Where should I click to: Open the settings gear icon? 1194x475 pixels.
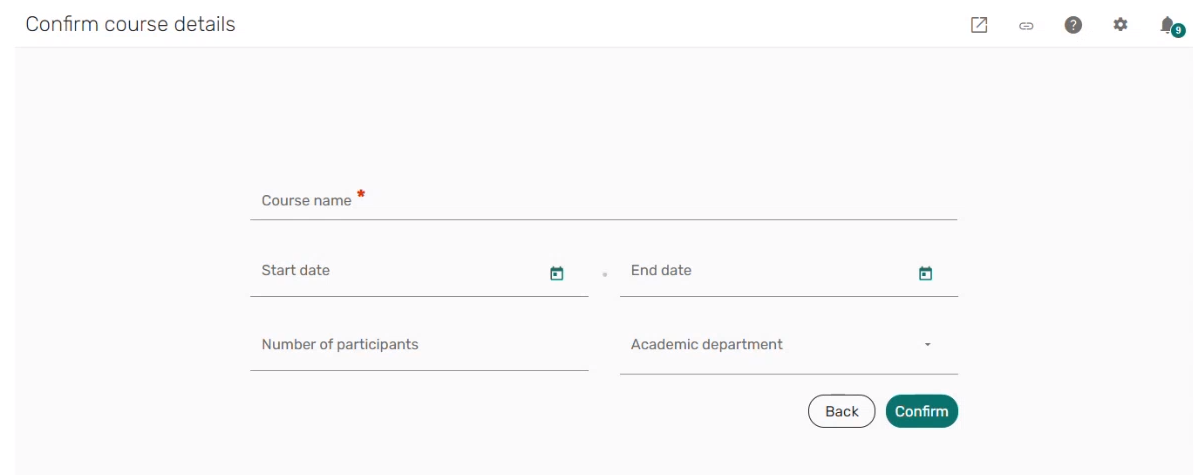point(1120,25)
